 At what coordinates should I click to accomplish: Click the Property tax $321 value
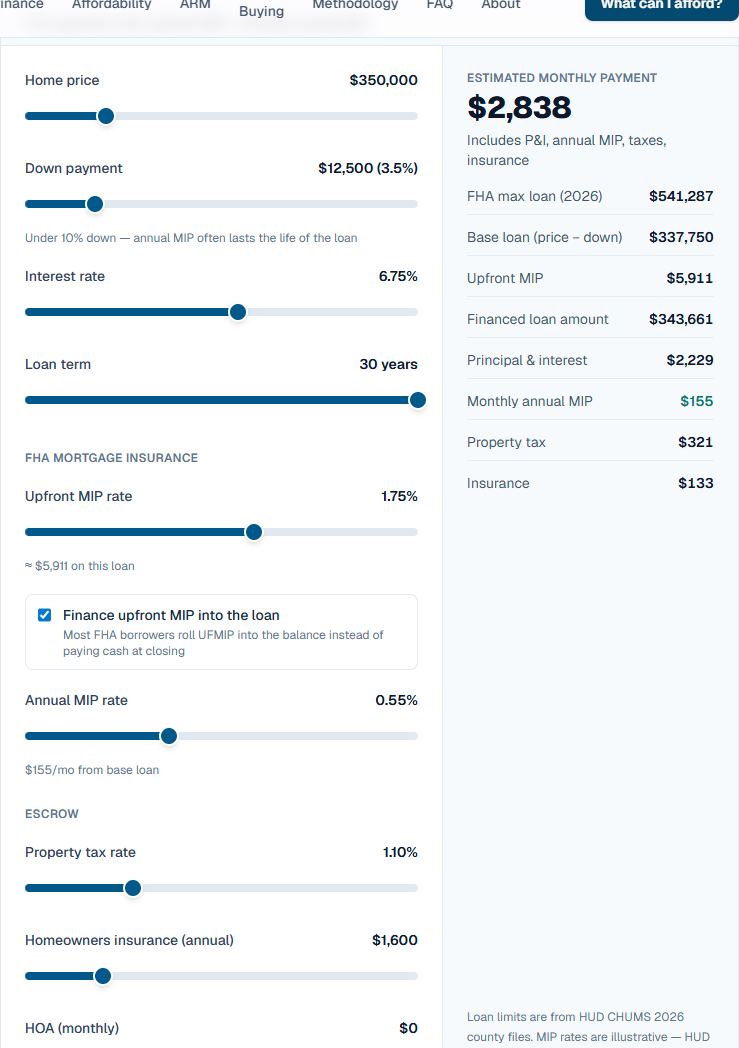[x=696, y=442]
